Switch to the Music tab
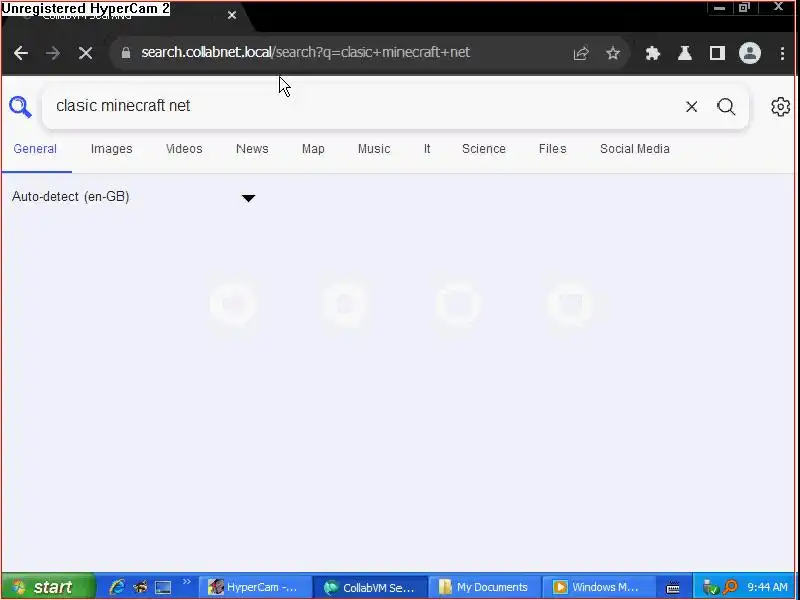Image resolution: width=800 pixels, height=600 pixels. click(374, 149)
